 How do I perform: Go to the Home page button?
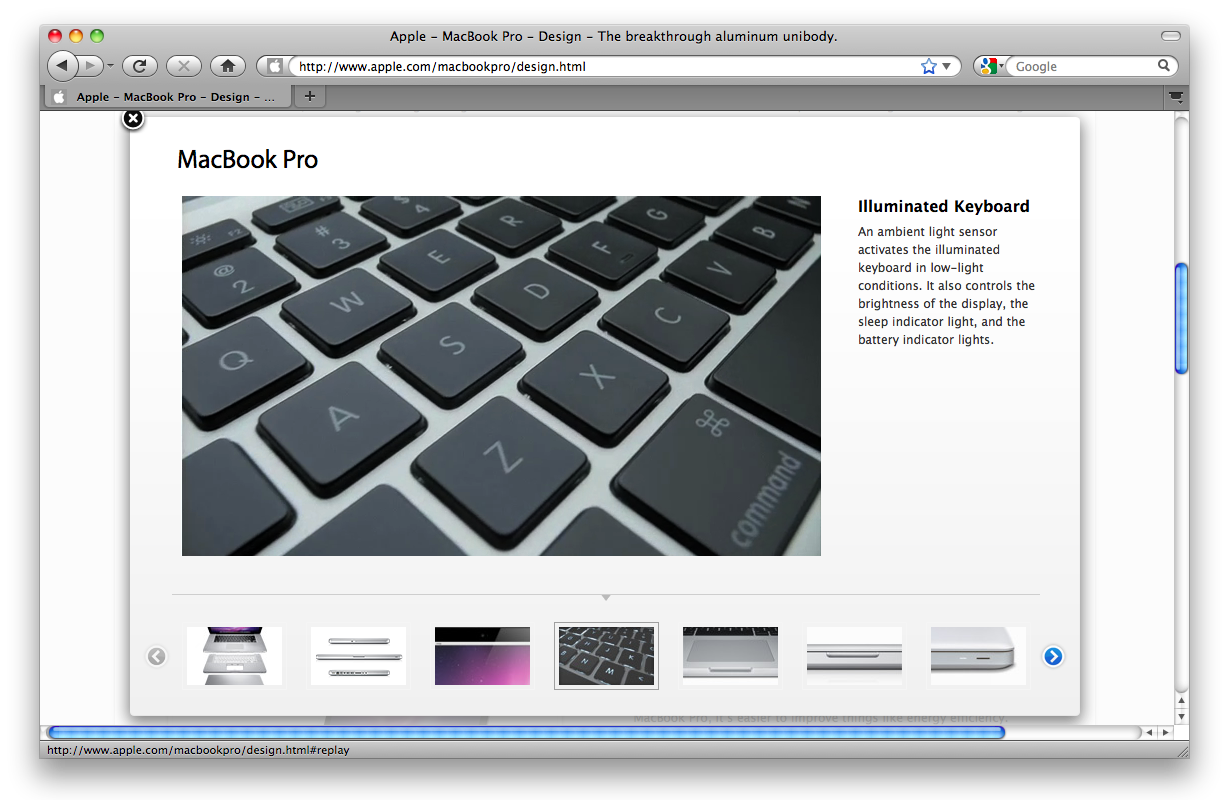[x=228, y=66]
